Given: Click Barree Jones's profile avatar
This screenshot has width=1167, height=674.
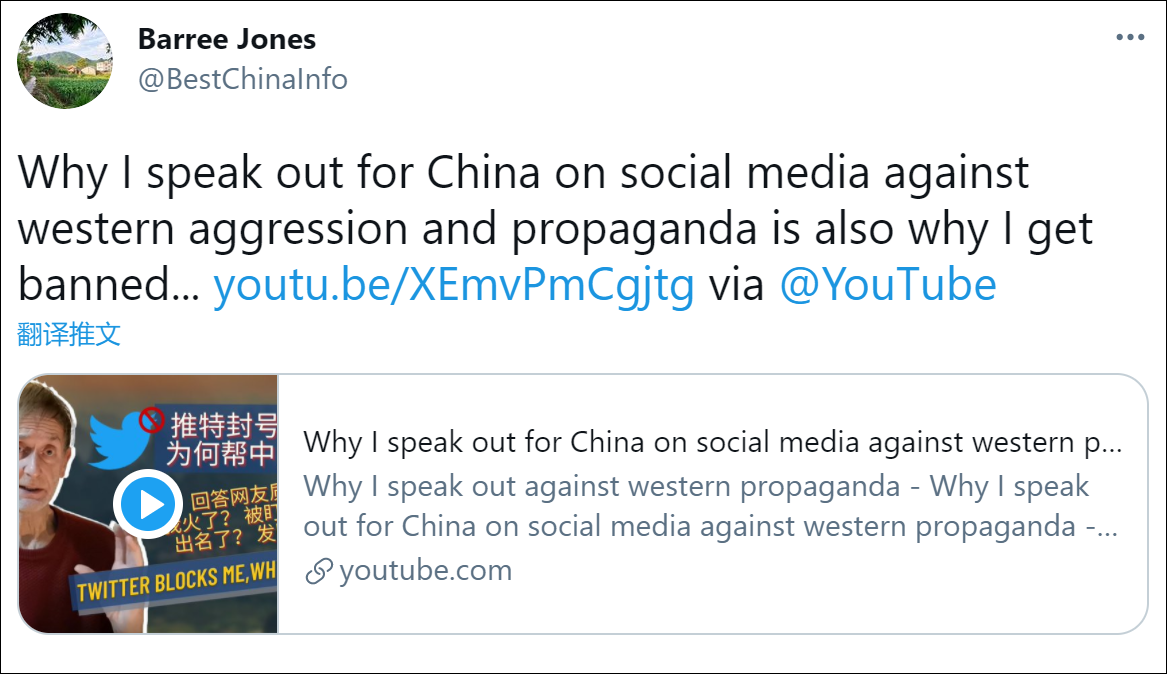Looking at the screenshot, I should point(65,62).
